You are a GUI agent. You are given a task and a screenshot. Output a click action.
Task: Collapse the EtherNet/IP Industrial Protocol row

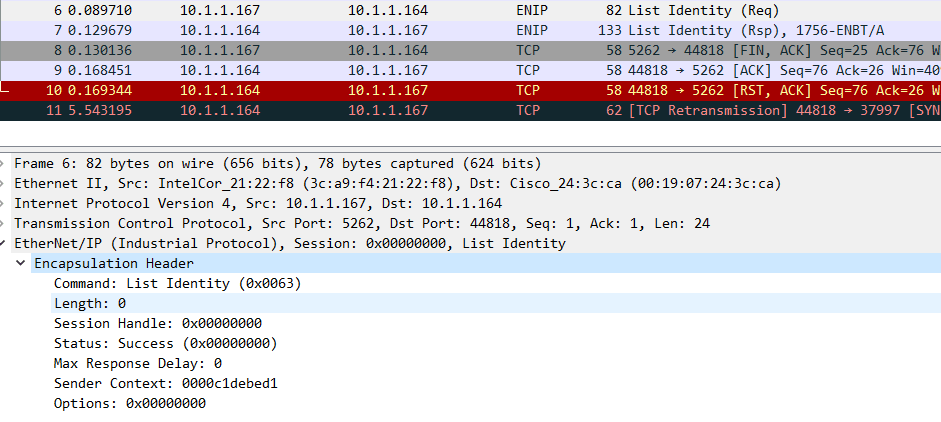tap(2, 243)
